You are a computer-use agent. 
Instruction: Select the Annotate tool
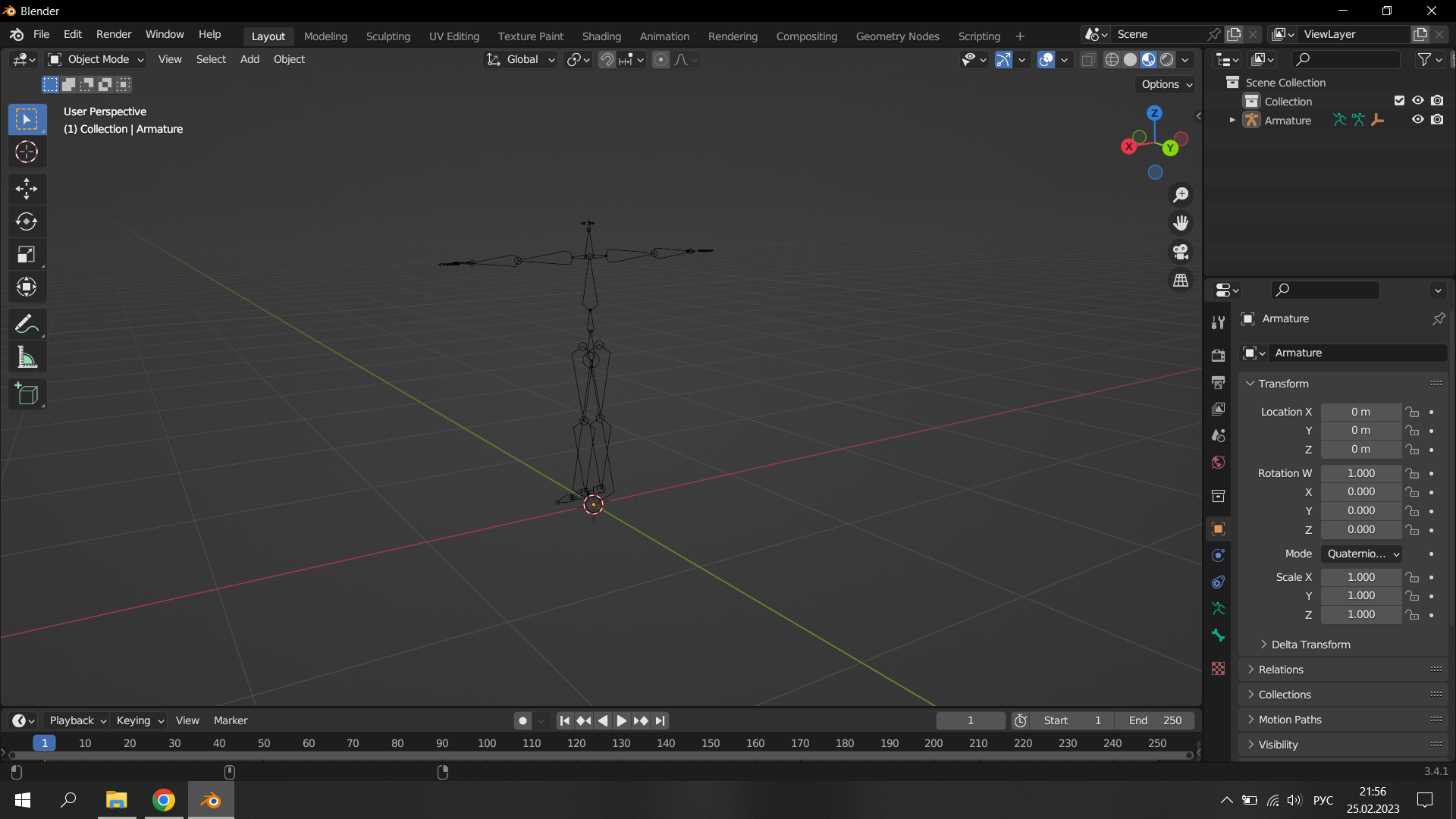click(x=27, y=324)
